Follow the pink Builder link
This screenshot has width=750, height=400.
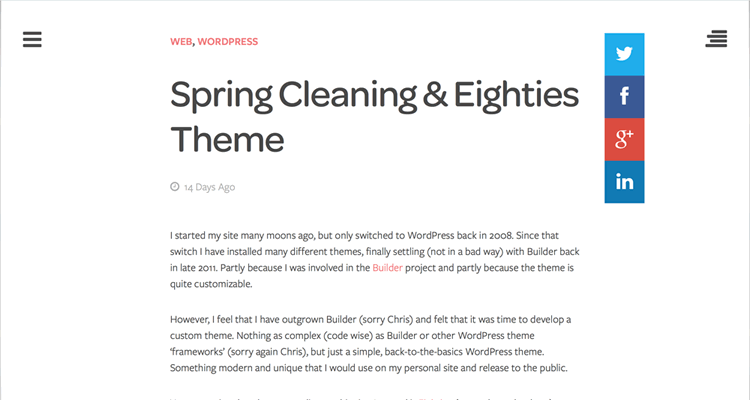click(387, 269)
